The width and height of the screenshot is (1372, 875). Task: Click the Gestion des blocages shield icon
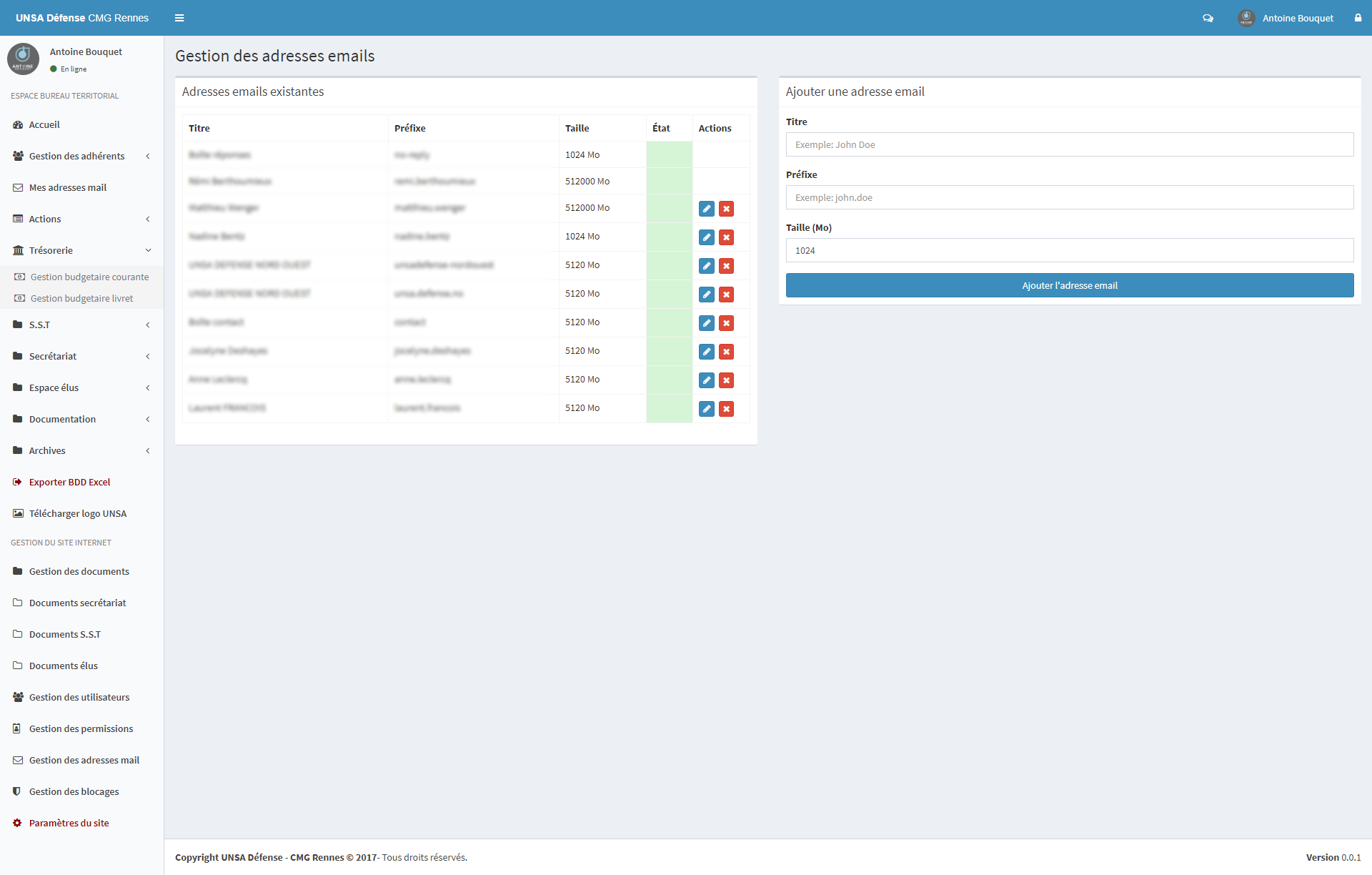point(17,791)
